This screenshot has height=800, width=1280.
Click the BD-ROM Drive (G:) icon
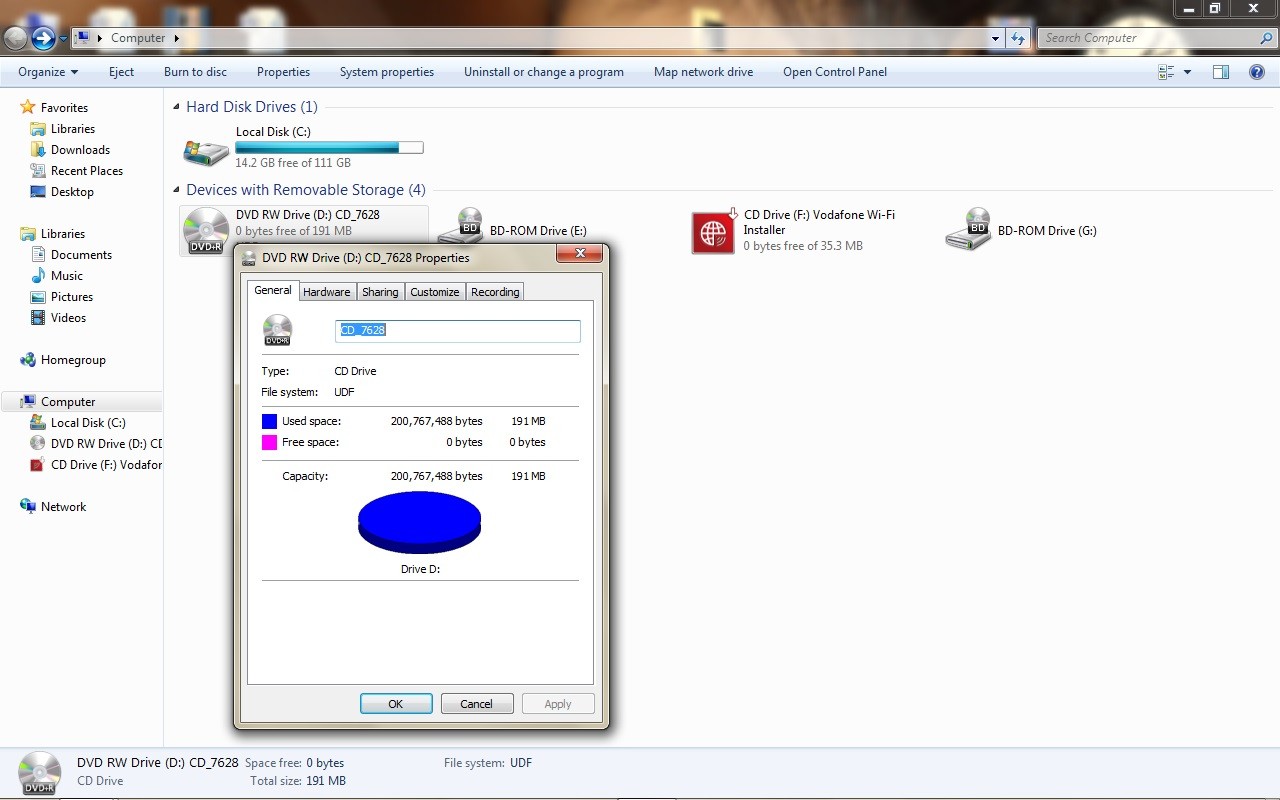click(968, 230)
